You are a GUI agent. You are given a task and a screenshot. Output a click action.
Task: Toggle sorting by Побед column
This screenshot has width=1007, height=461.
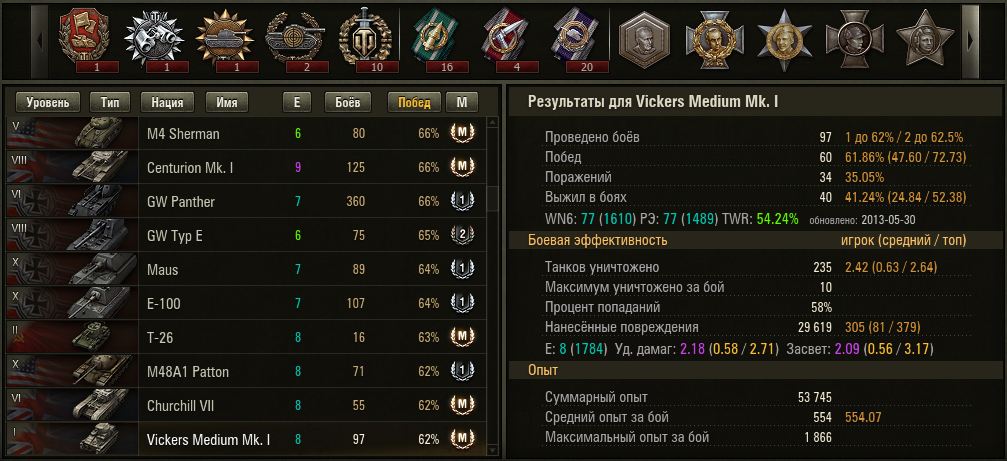click(414, 102)
